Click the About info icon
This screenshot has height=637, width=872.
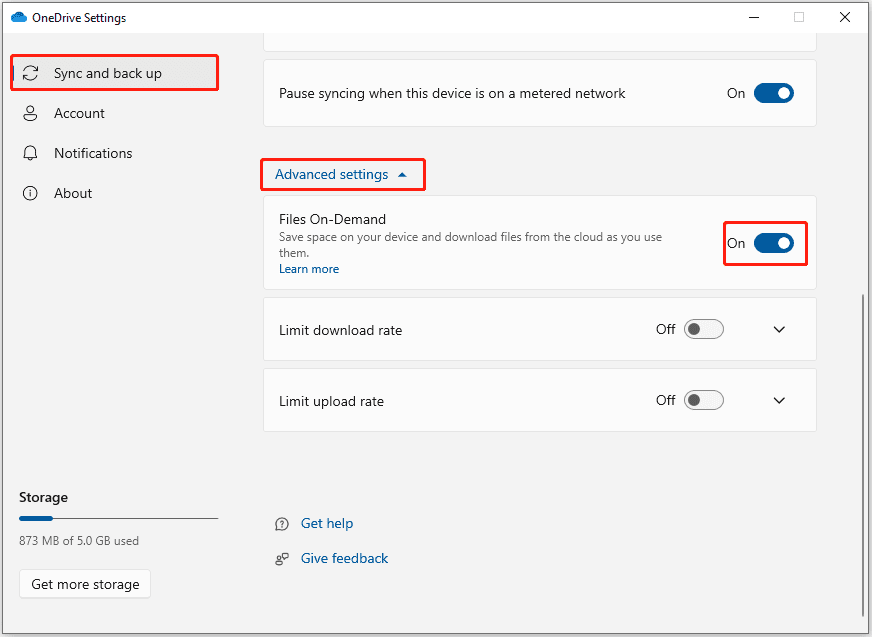pyautogui.click(x=31, y=193)
